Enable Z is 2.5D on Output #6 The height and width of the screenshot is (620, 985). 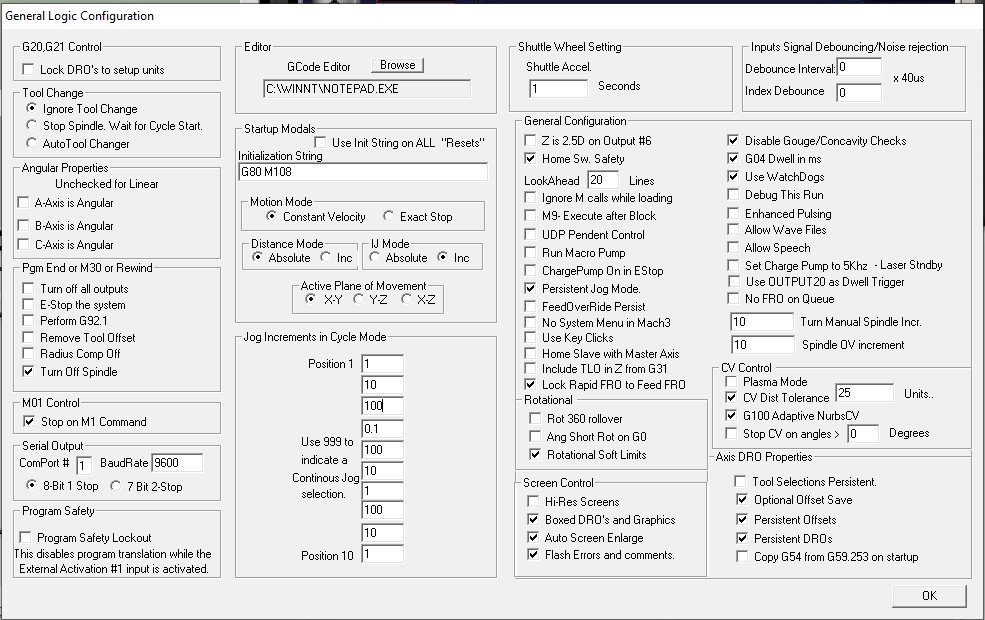click(x=530, y=140)
